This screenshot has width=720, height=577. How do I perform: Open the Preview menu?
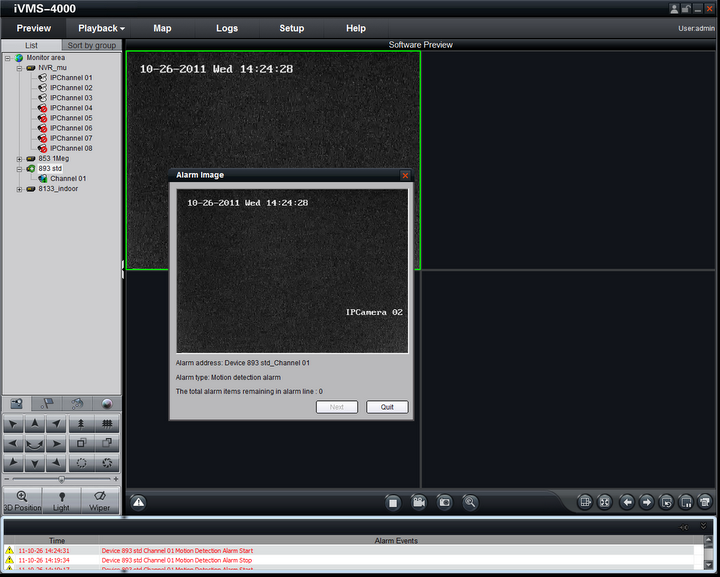pyautogui.click(x=34, y=28)
